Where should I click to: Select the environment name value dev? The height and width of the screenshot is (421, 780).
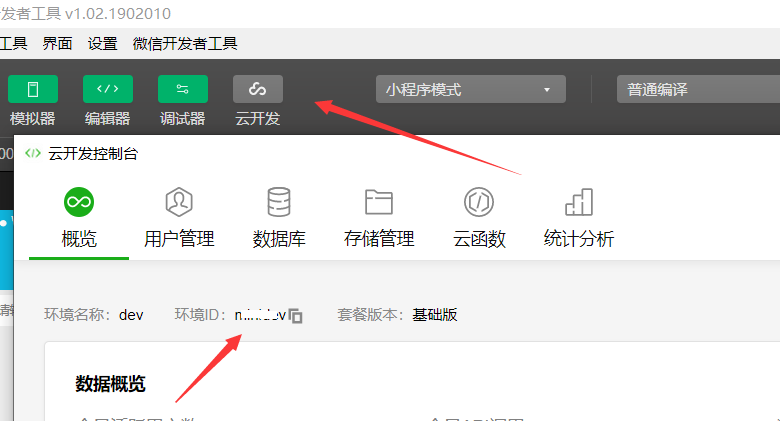[x=131, y=315]
